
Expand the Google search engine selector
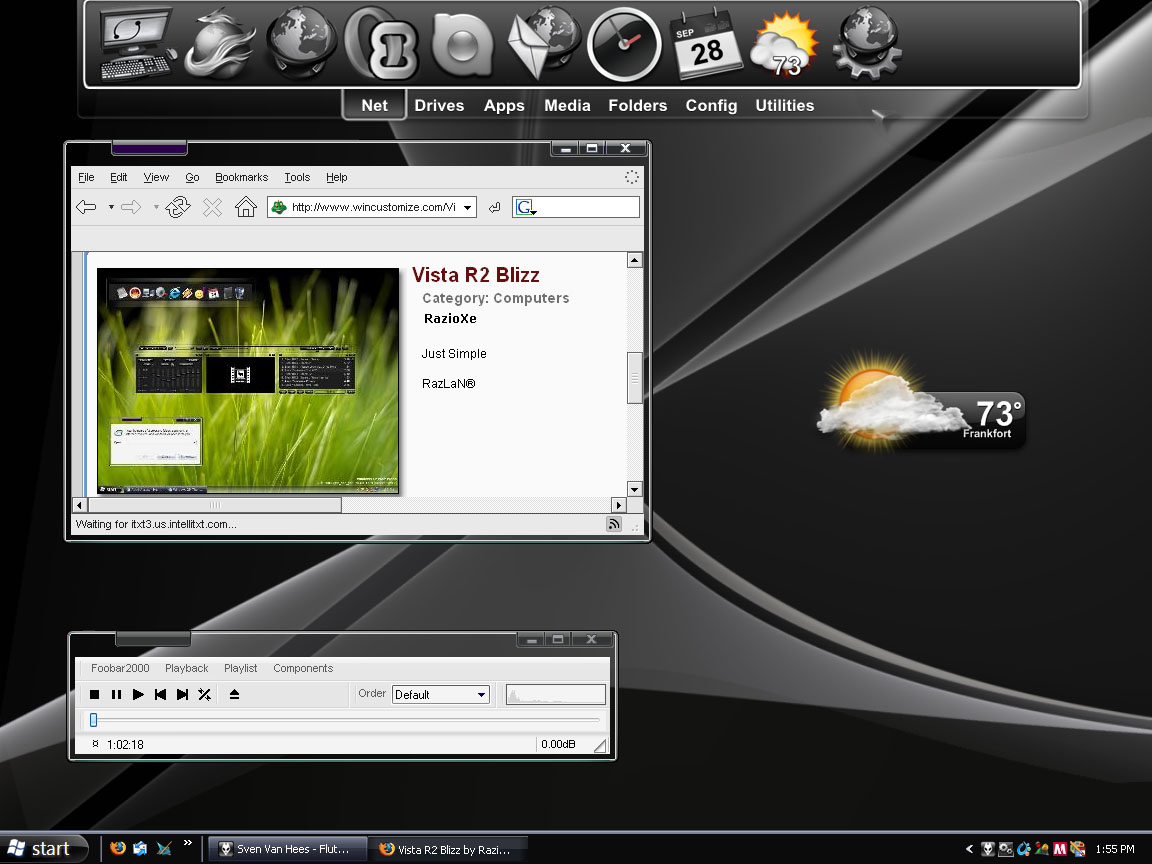coord(525,207)
